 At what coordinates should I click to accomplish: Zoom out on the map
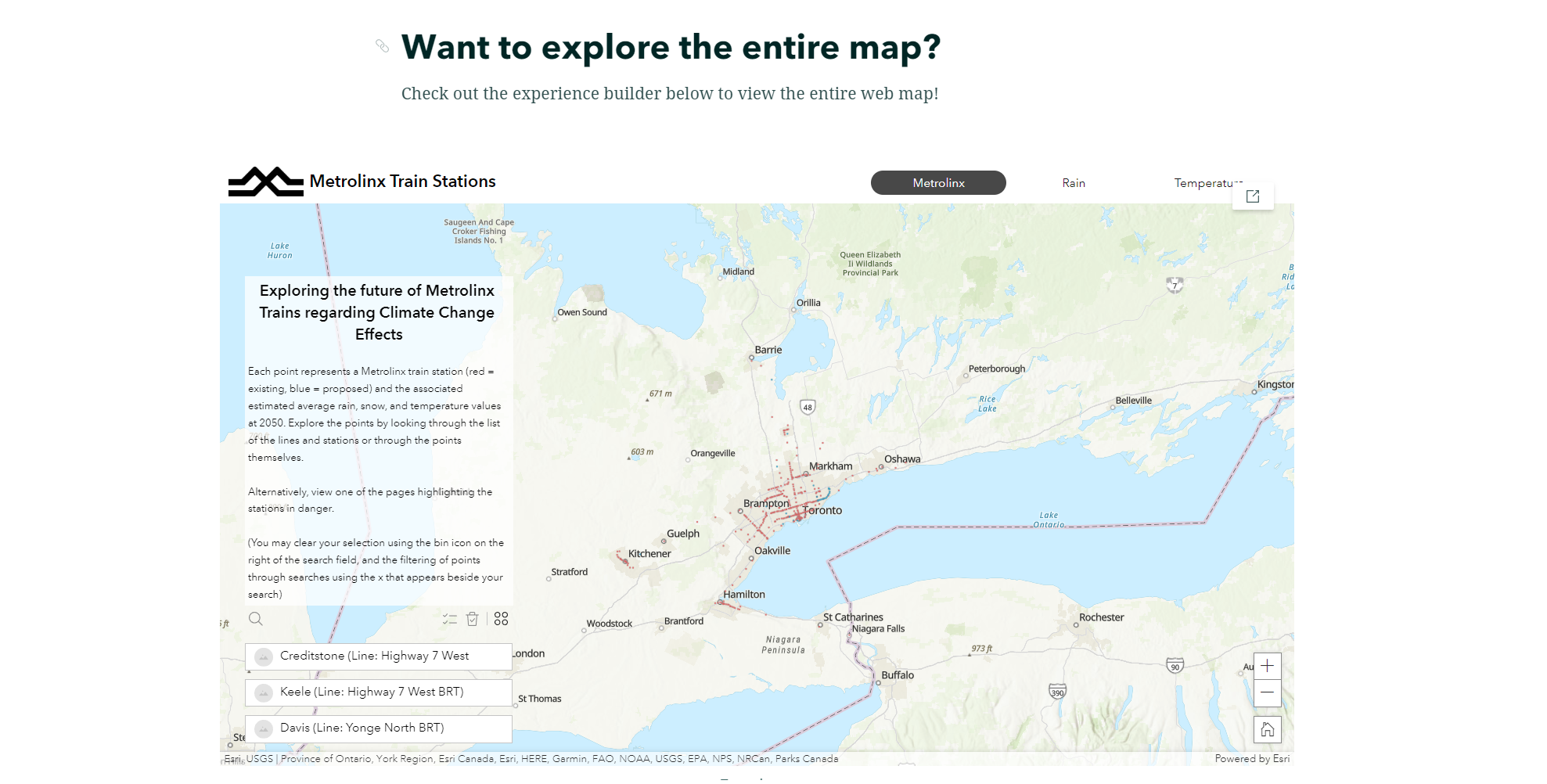coord(1267,693)
